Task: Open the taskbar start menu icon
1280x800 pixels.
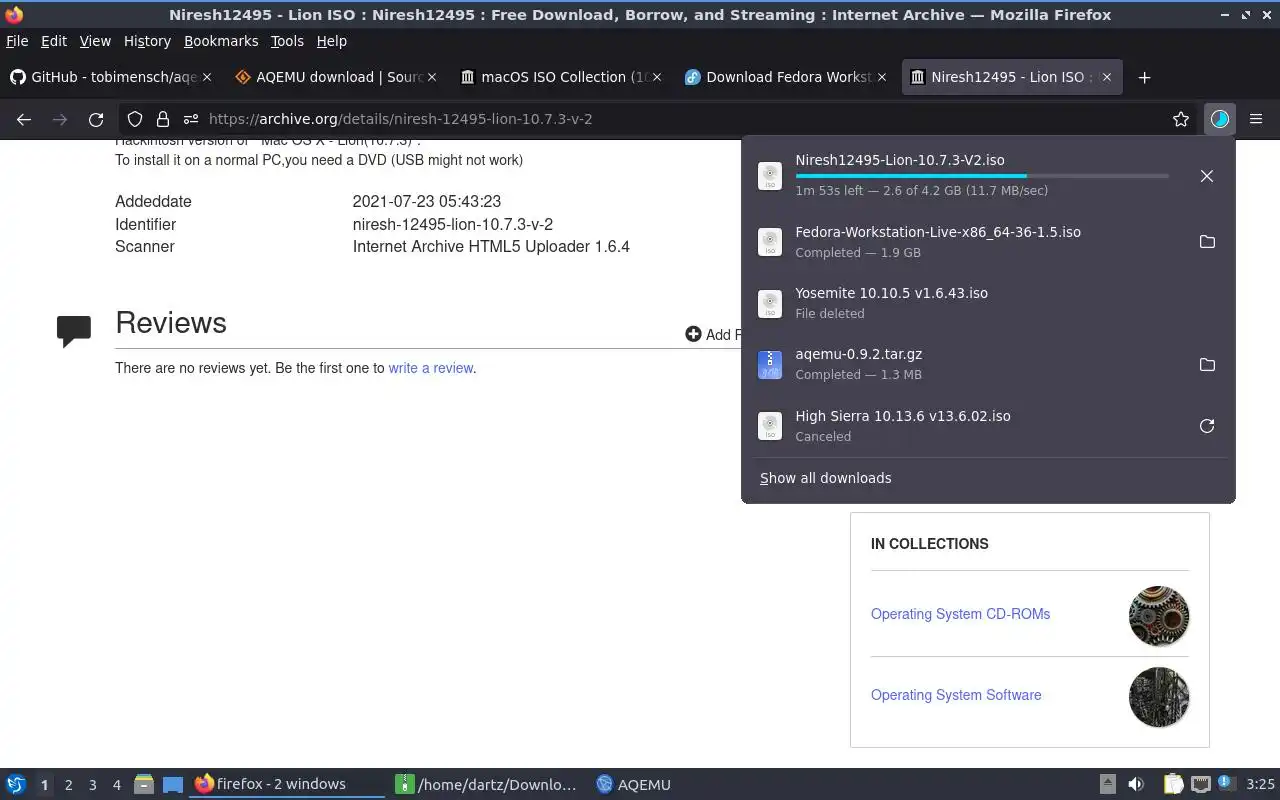Action: (x=16, y=785)
